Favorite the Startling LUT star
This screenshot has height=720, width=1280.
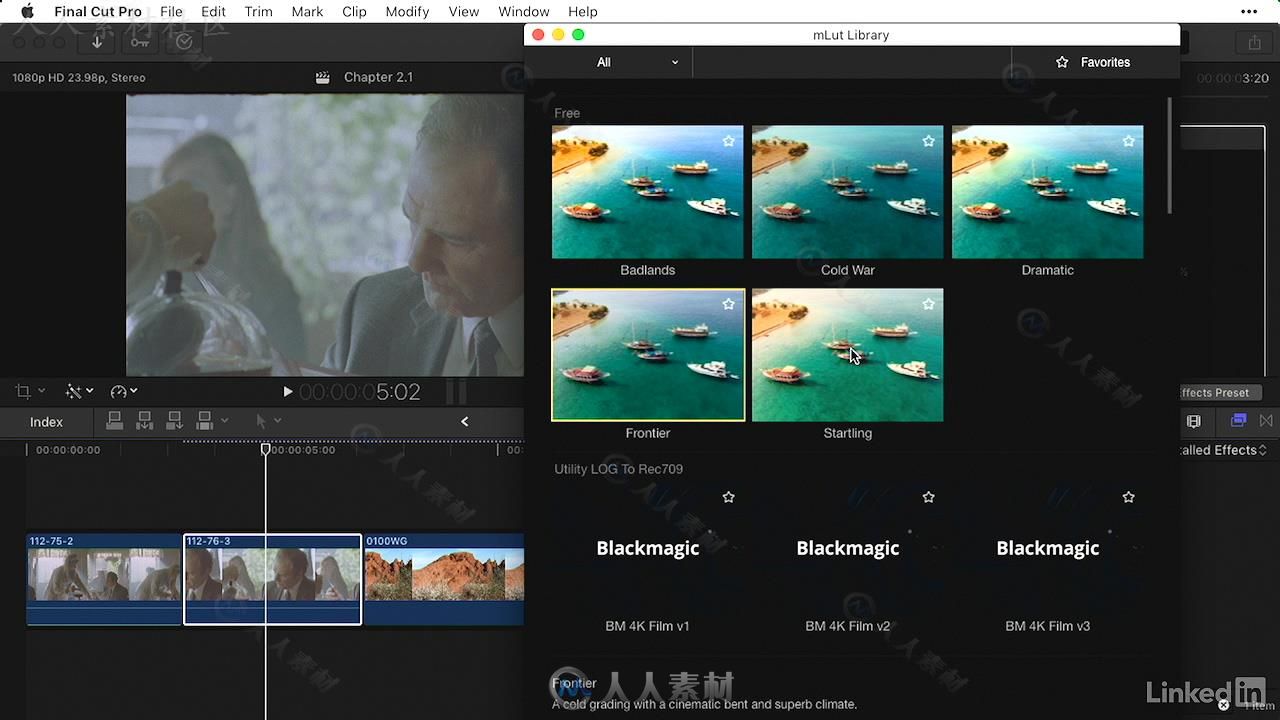[929, 304]
